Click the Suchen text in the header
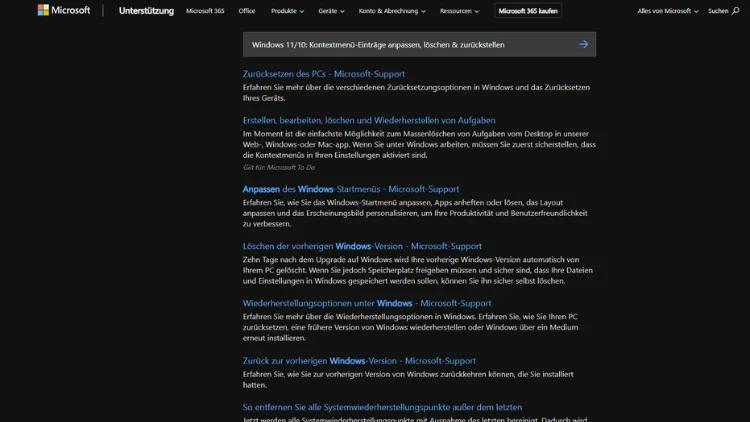Viewport: 750px width, 422px height. 718,11
